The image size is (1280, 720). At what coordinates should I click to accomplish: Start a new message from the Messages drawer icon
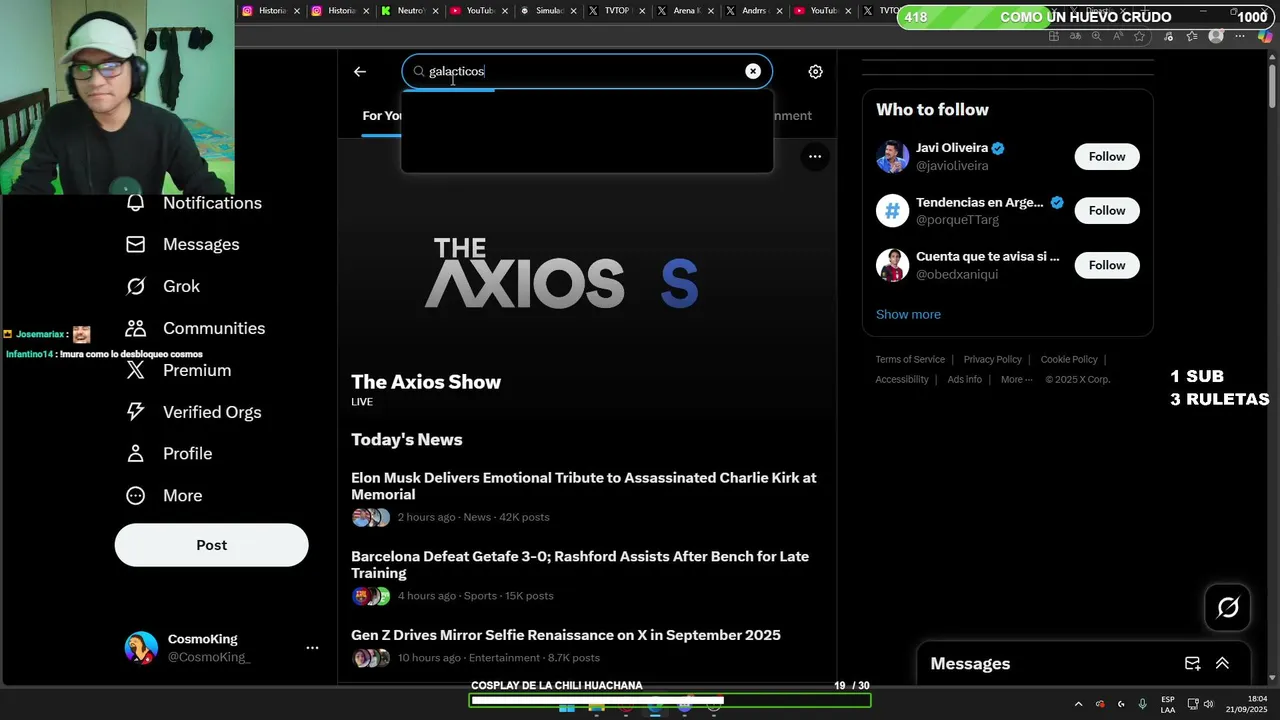tap(1192, 664)
